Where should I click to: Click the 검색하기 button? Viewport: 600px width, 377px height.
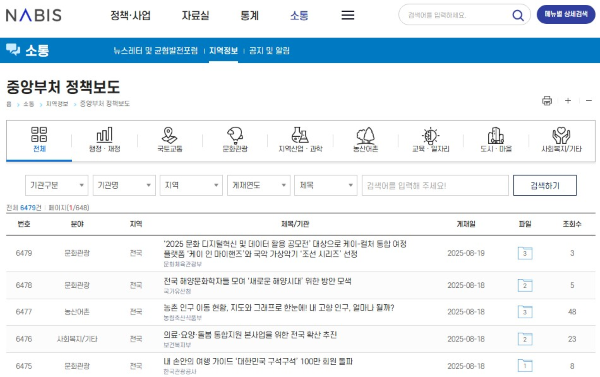click(x=545, y=186)
